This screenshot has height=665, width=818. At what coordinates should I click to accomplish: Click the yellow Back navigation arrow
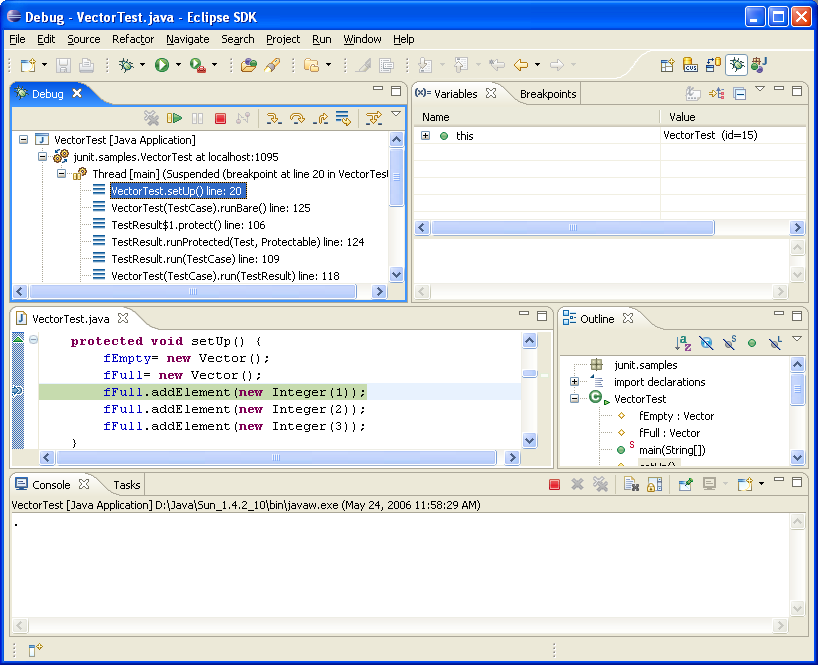pyautogui.click(x=521, y=65)
